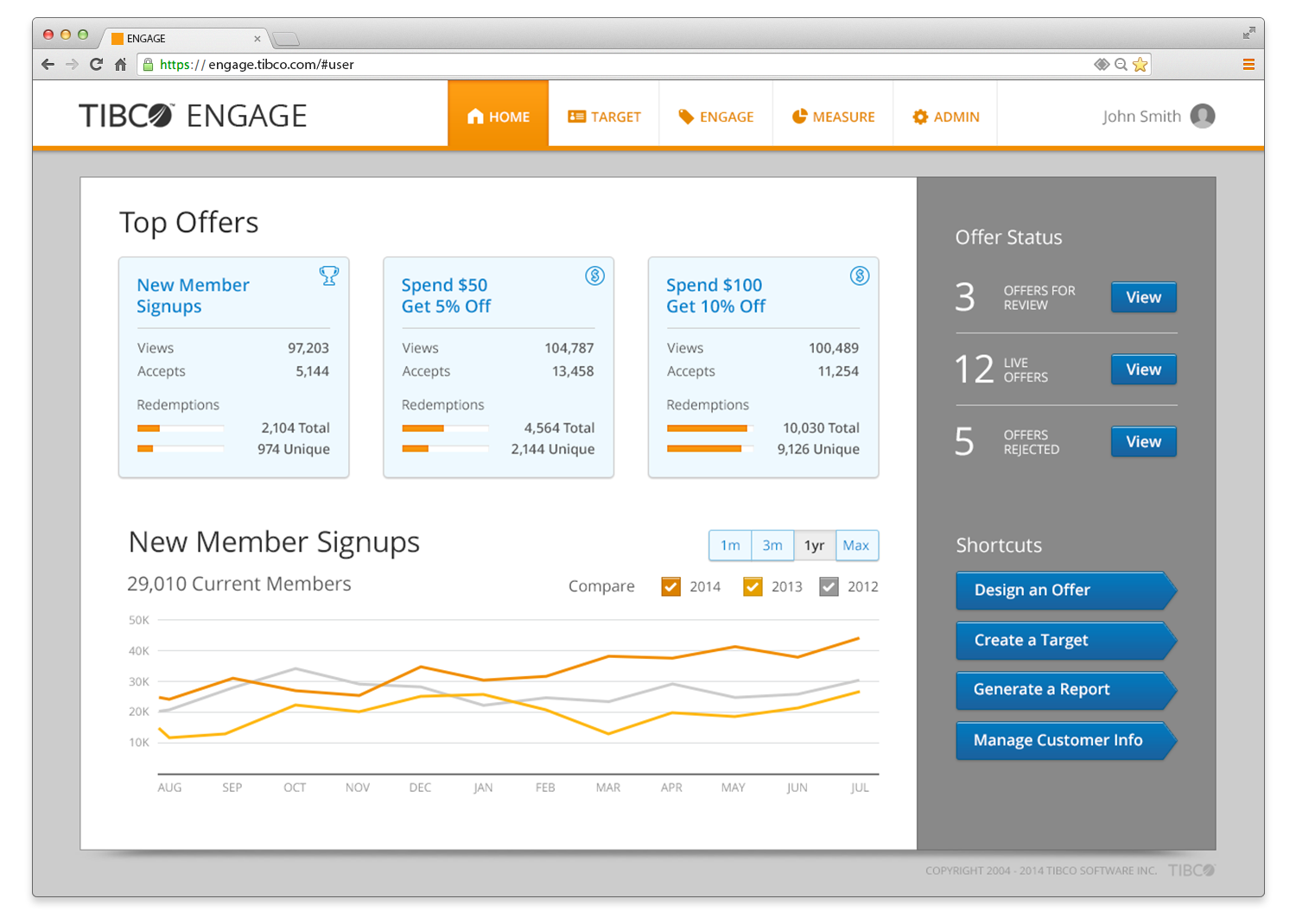This screenshot has height=924, width=1296.
Task: Open the browser hamburger menu
Action: click(1248, 64)
